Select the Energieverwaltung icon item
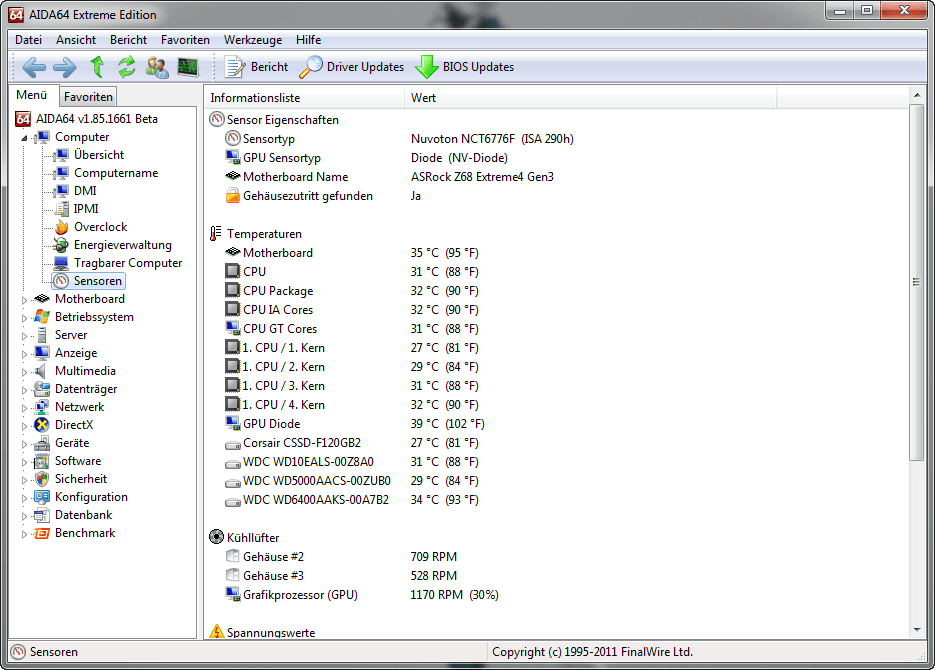 61,245
